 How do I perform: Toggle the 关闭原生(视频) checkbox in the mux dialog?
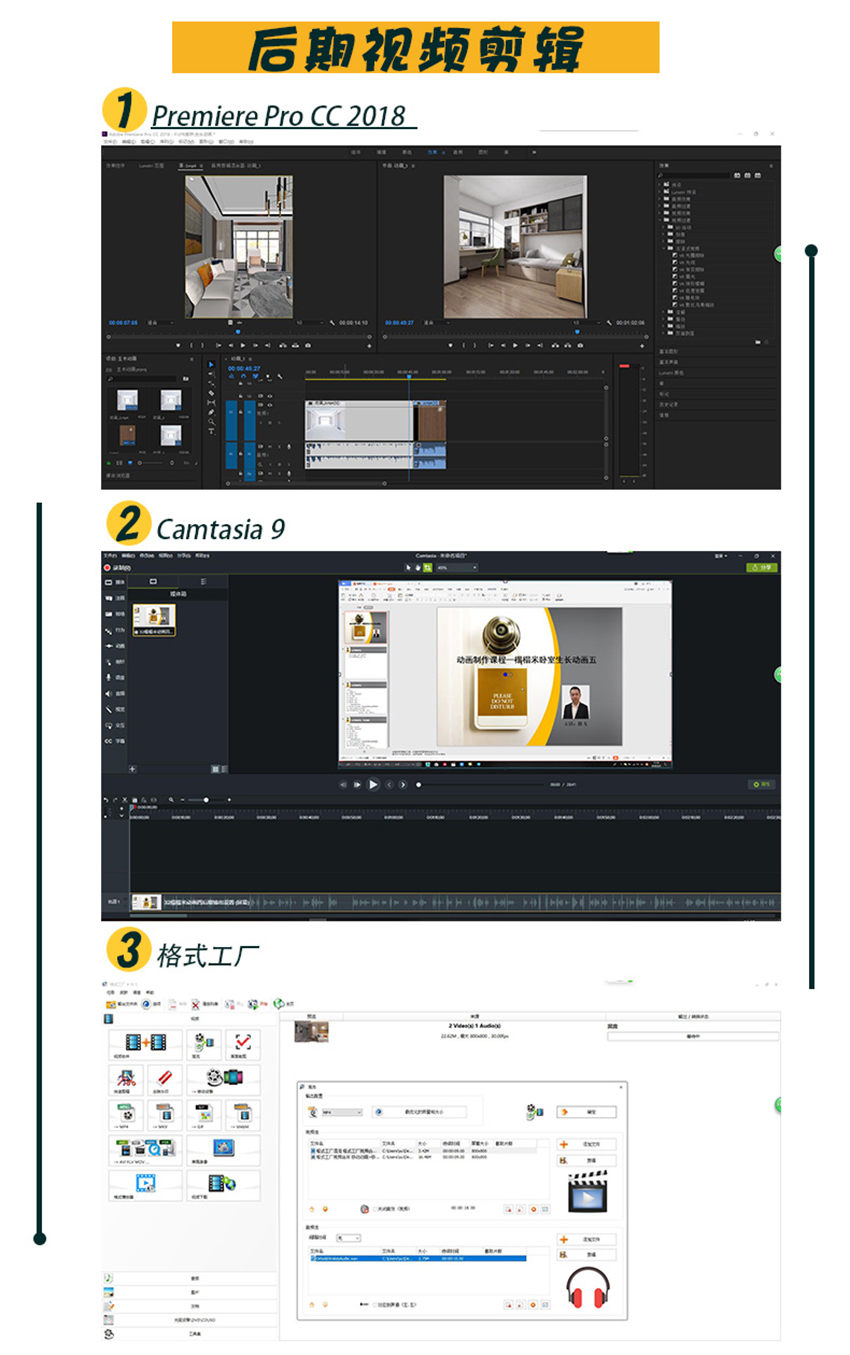375,1208
